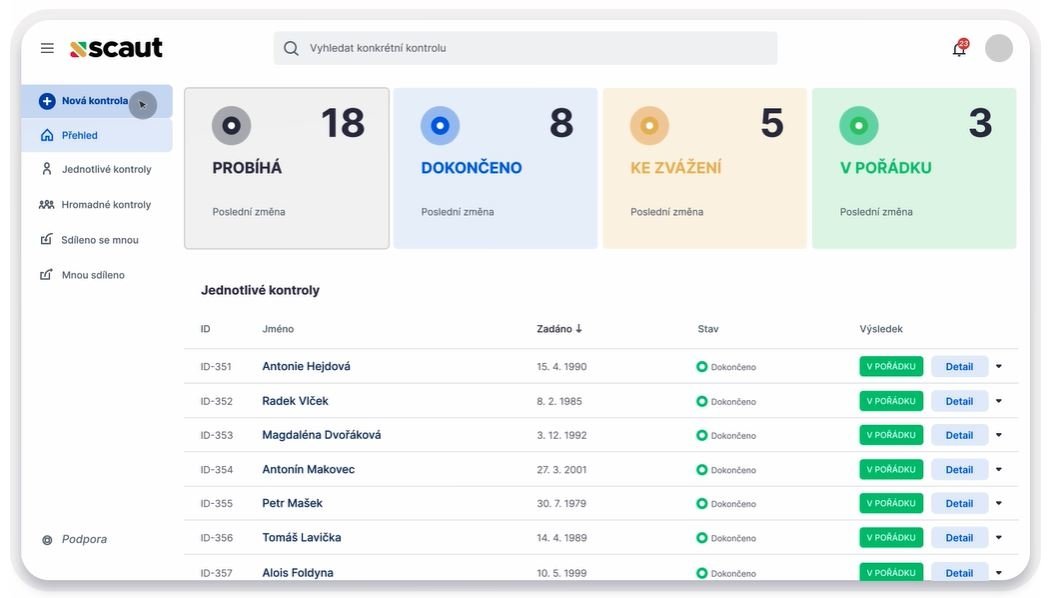Image resolution: width=1062 pixels, height=598 pixels.
Task: Go to Jednotlivé kontroly in sidebar
Action: coord(106,170)
